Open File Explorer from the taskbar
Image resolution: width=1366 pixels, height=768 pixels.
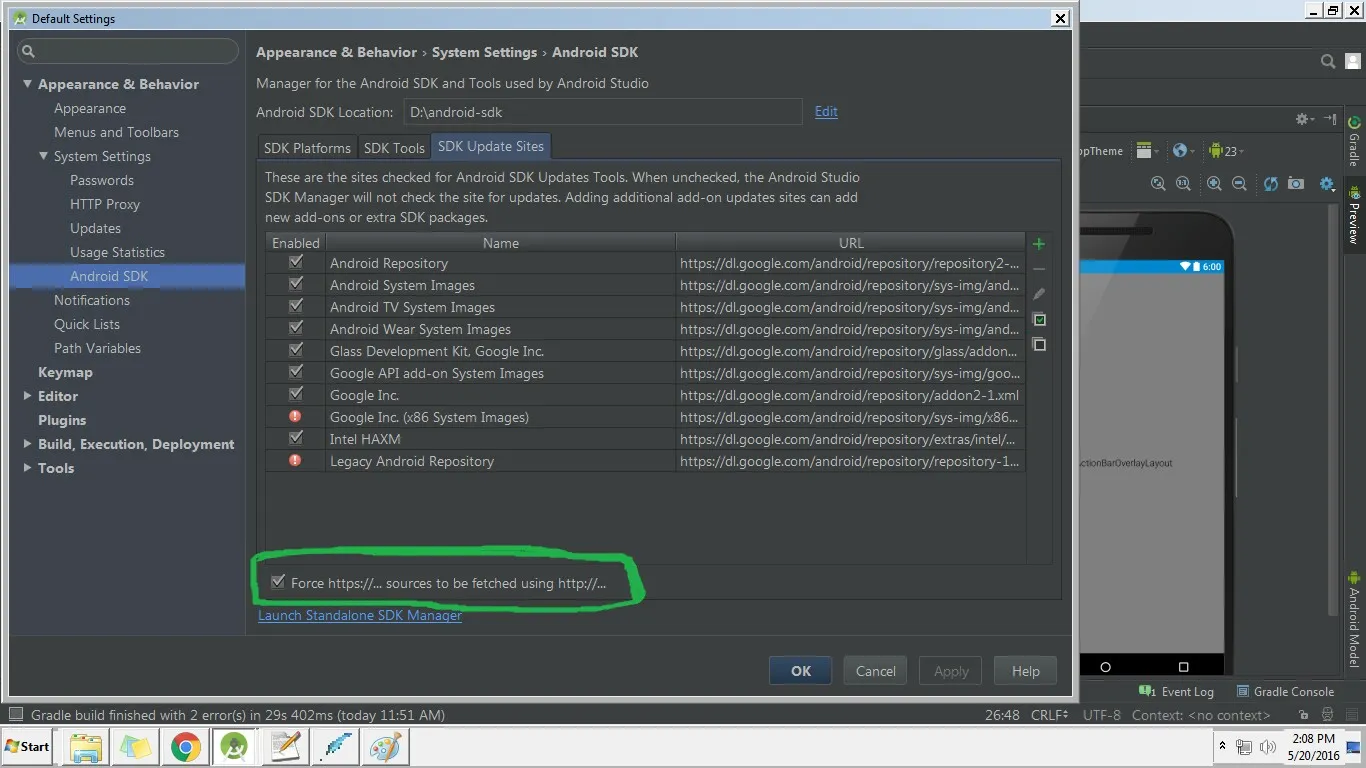[x=86, y=746]
